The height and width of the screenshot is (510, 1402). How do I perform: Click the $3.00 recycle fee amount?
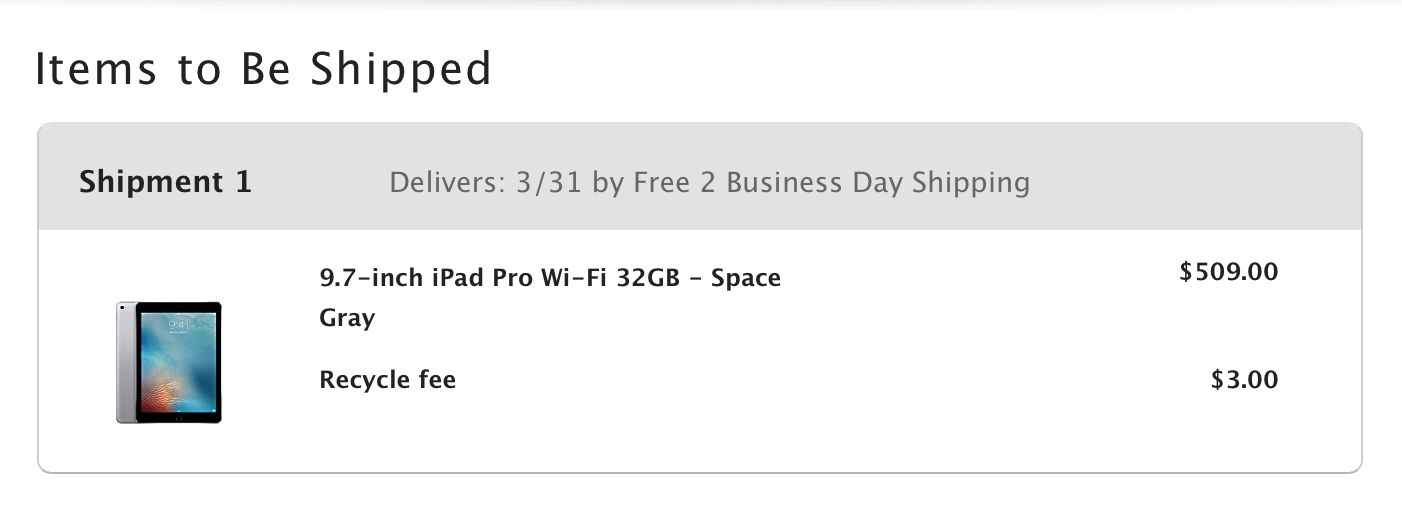point(1244,380)
